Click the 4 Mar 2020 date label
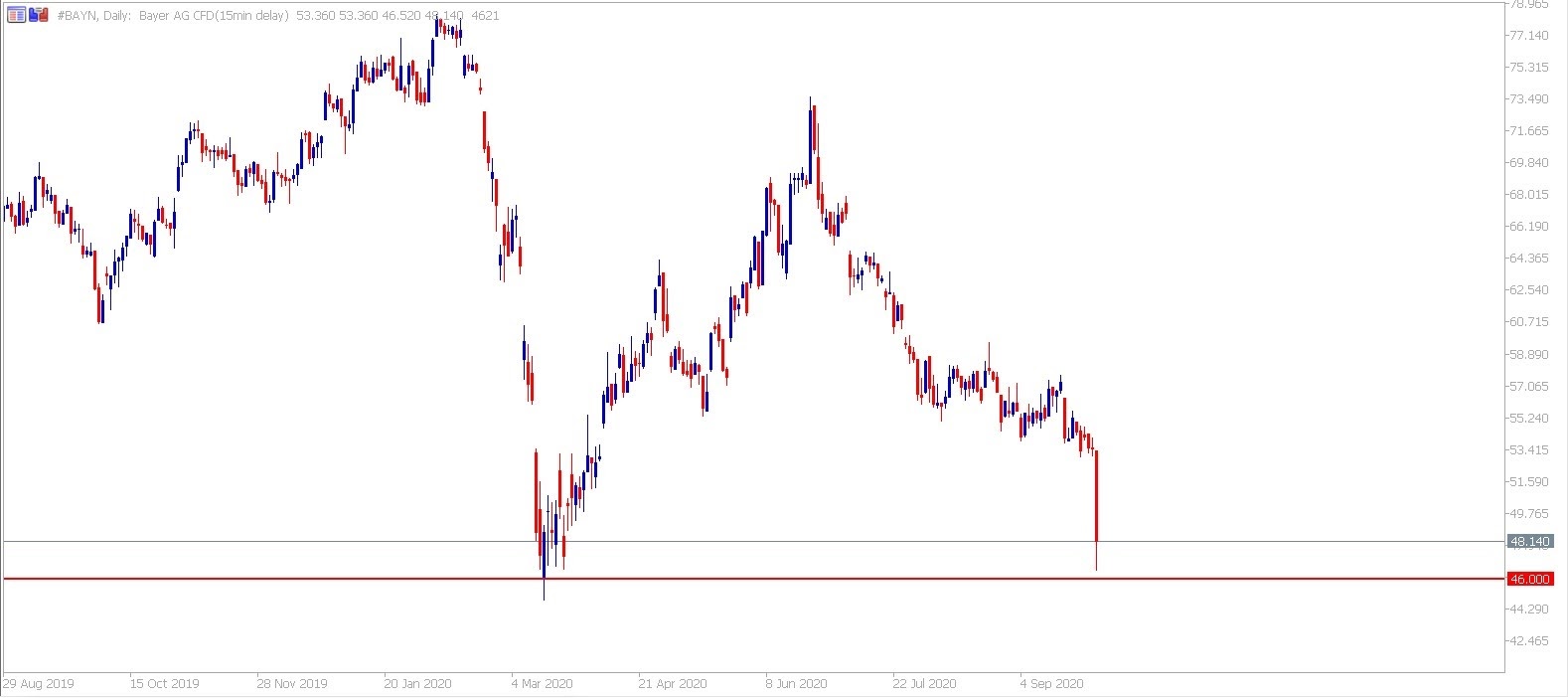 (543, 683)
